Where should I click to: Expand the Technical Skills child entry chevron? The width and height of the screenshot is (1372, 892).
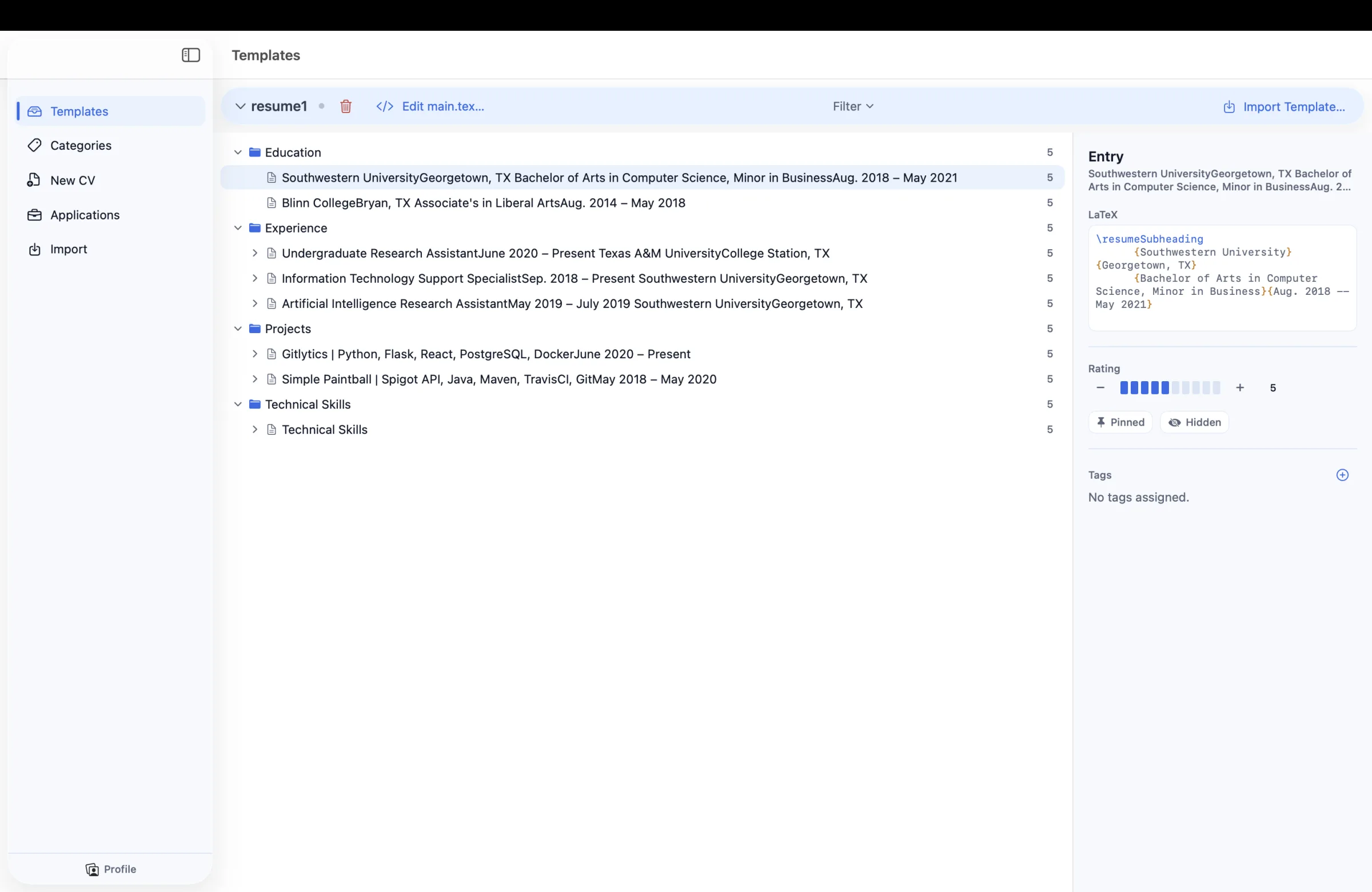(254, 429)
